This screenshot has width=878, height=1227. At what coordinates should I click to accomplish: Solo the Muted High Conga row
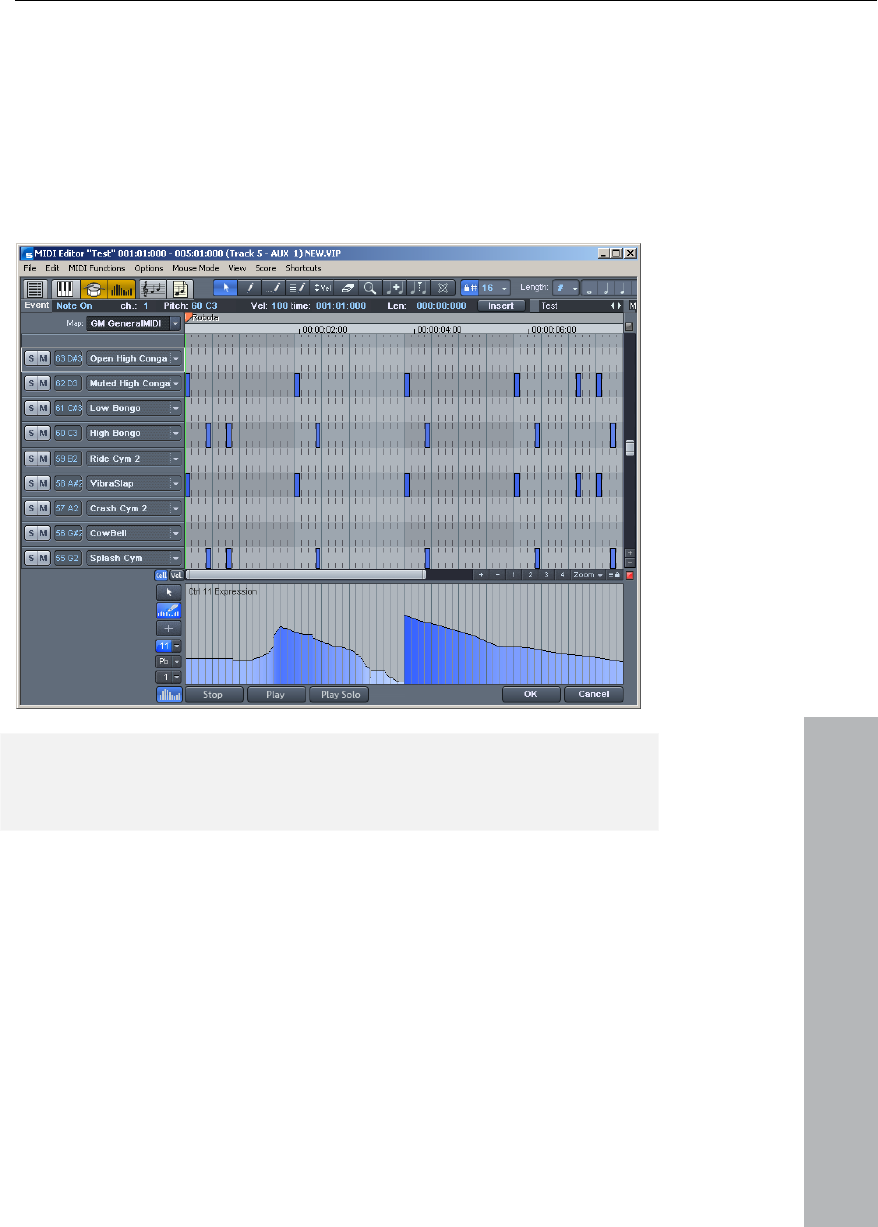point(31,383)
